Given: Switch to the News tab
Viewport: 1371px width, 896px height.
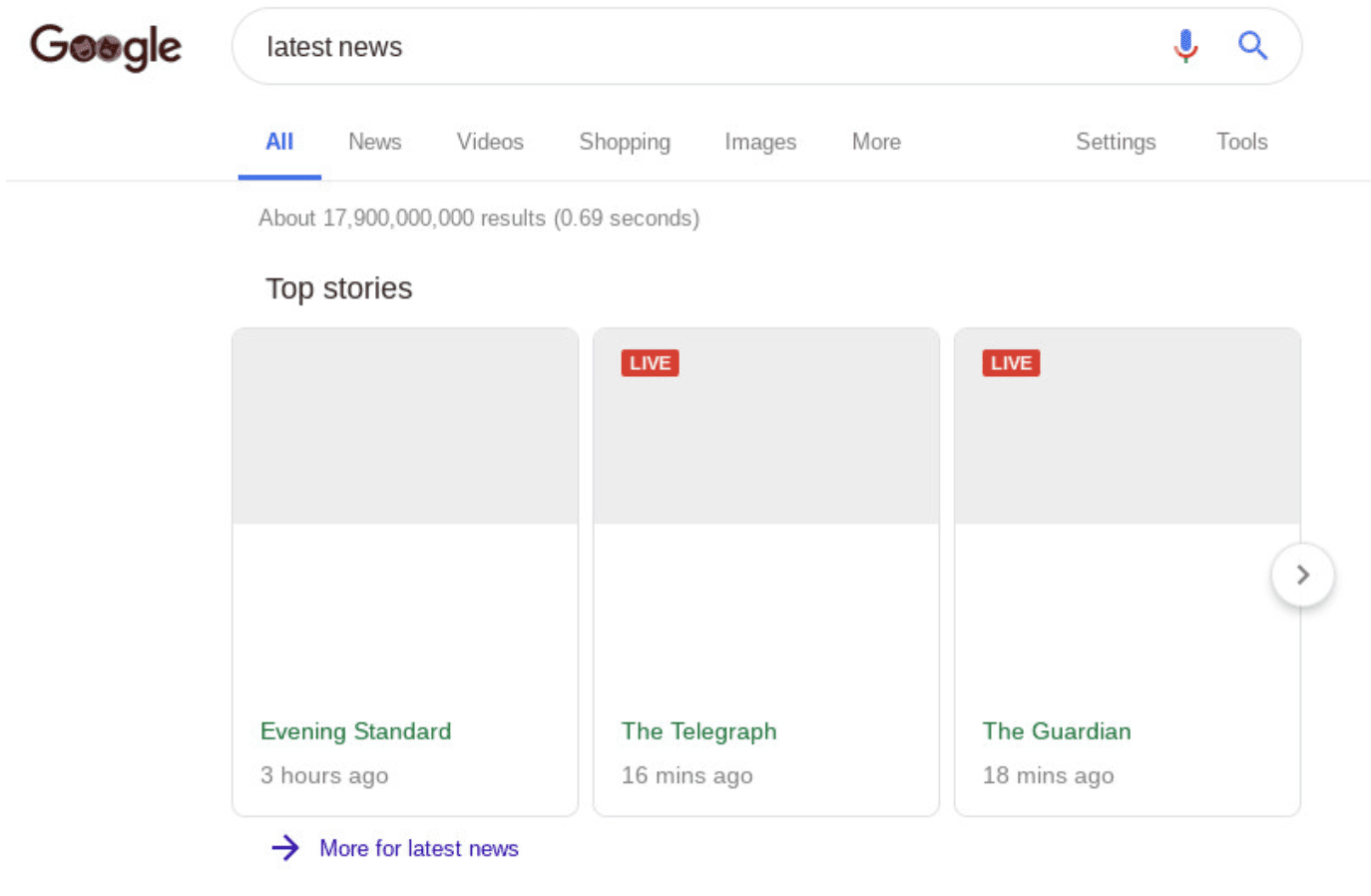Looking at the screenshot, I should click(x=374, y=142).
